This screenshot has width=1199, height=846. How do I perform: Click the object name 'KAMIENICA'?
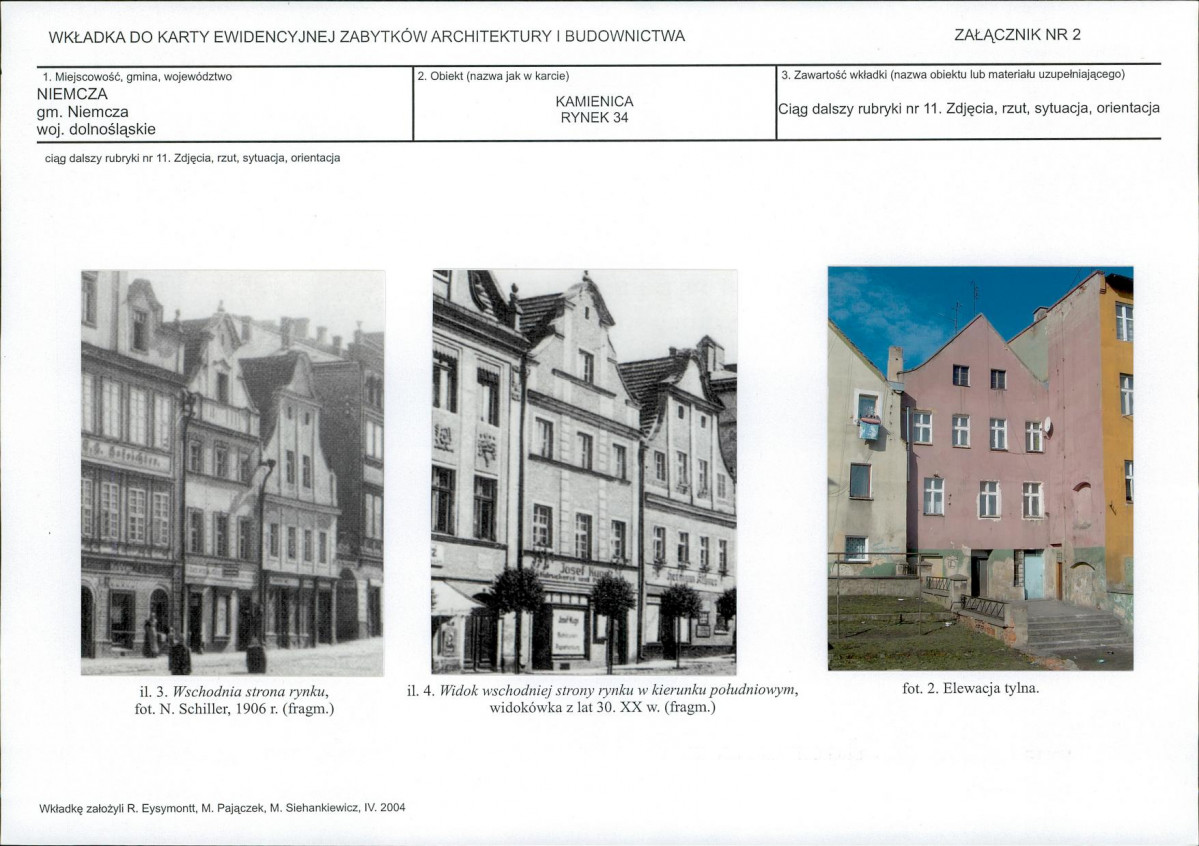[x=594, y=101]
